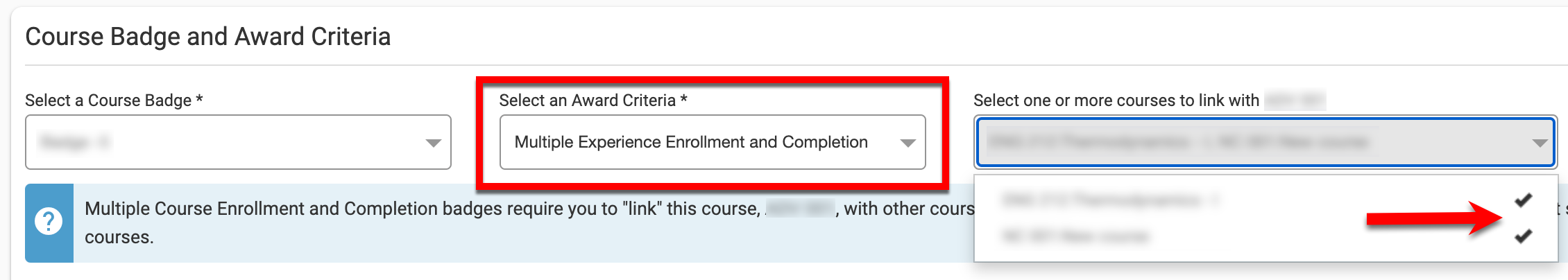Select the second course option in the open list
This screenshot has width=1568, height=280.
click(x=1075, y=236)
